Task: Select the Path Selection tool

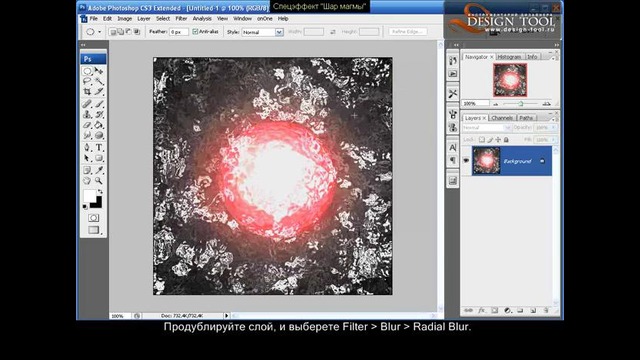Action: (x=87, y=158)
